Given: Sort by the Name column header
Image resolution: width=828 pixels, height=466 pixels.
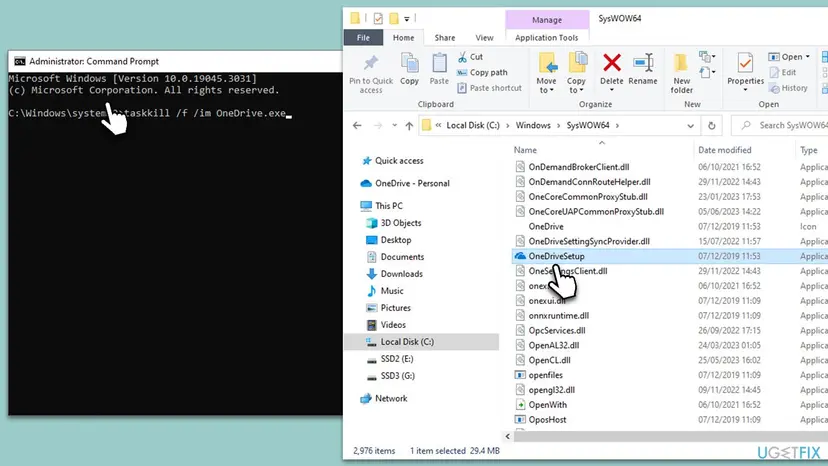Looking at the screenshot, I should click(x=525, y=150).
